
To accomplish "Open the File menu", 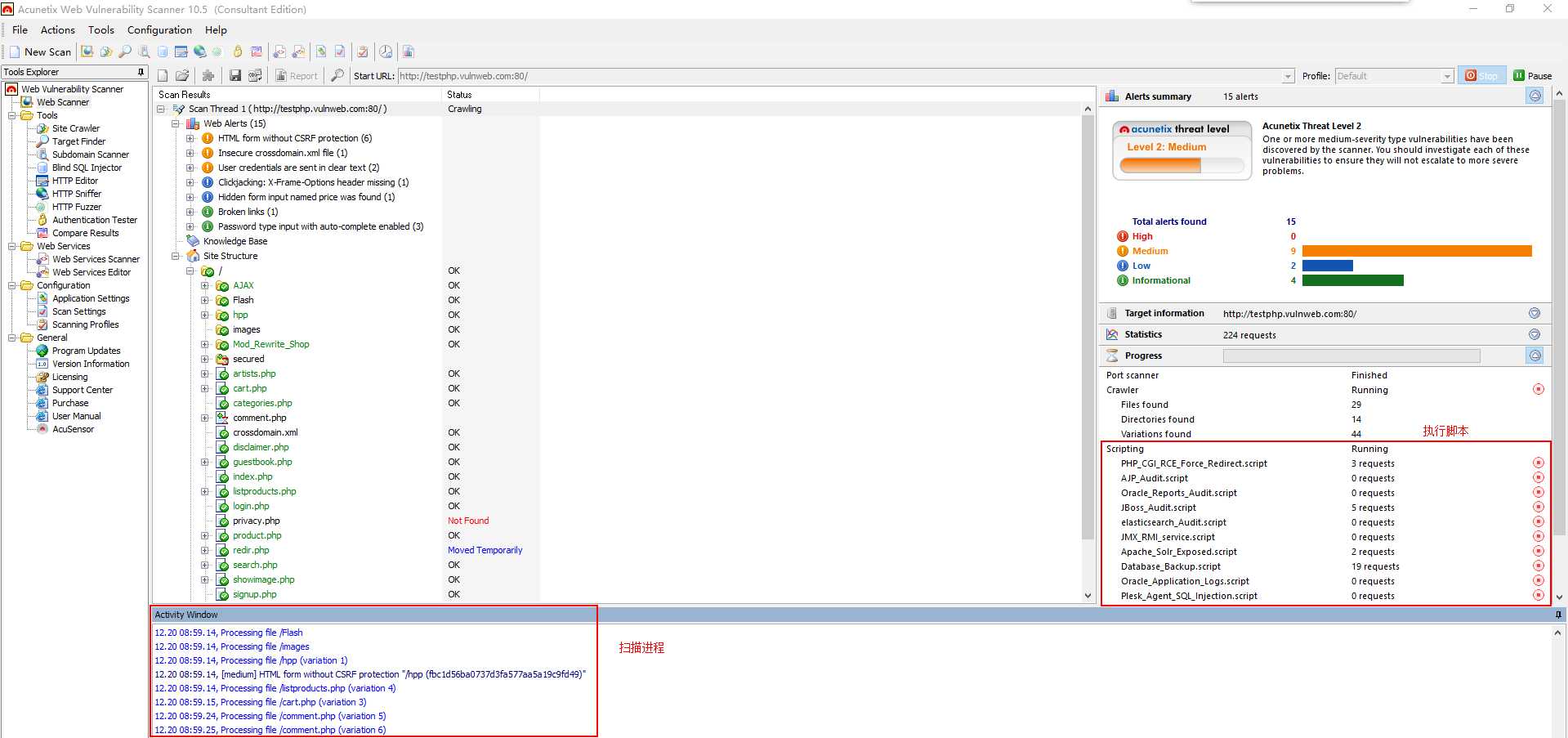I will coord(20,30).
